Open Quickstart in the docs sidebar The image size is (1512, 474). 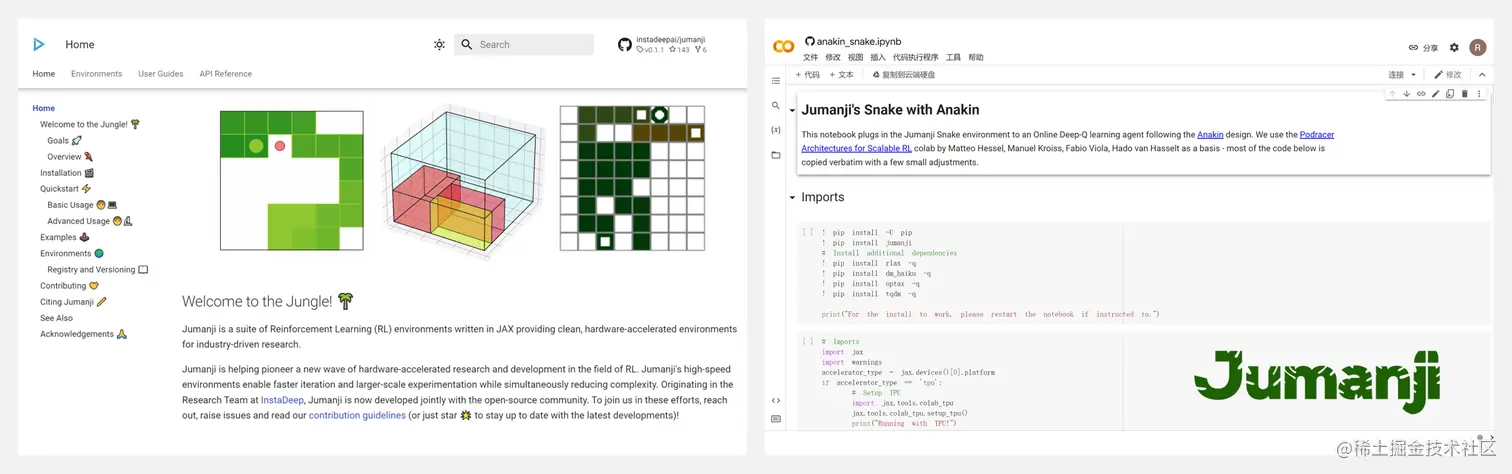65,189
